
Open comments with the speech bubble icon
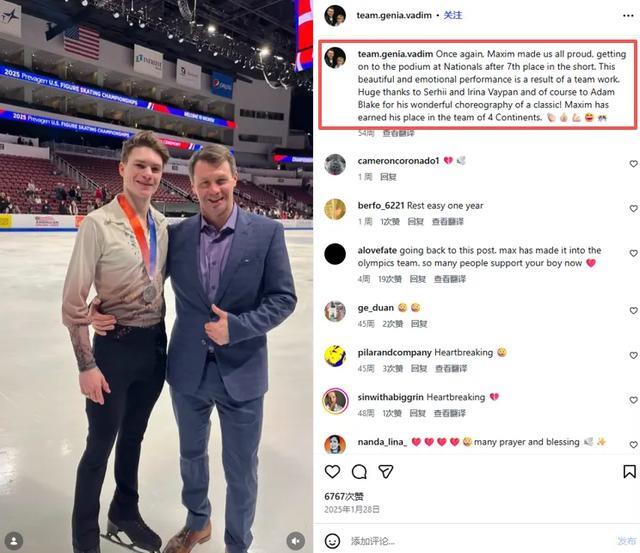(x=359, y=472)
